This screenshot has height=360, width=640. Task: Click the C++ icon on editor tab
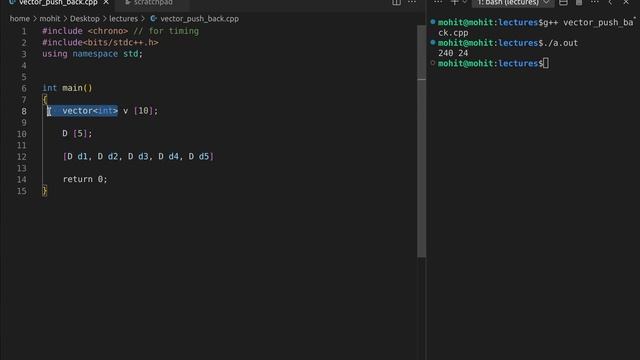pos(12,2)
